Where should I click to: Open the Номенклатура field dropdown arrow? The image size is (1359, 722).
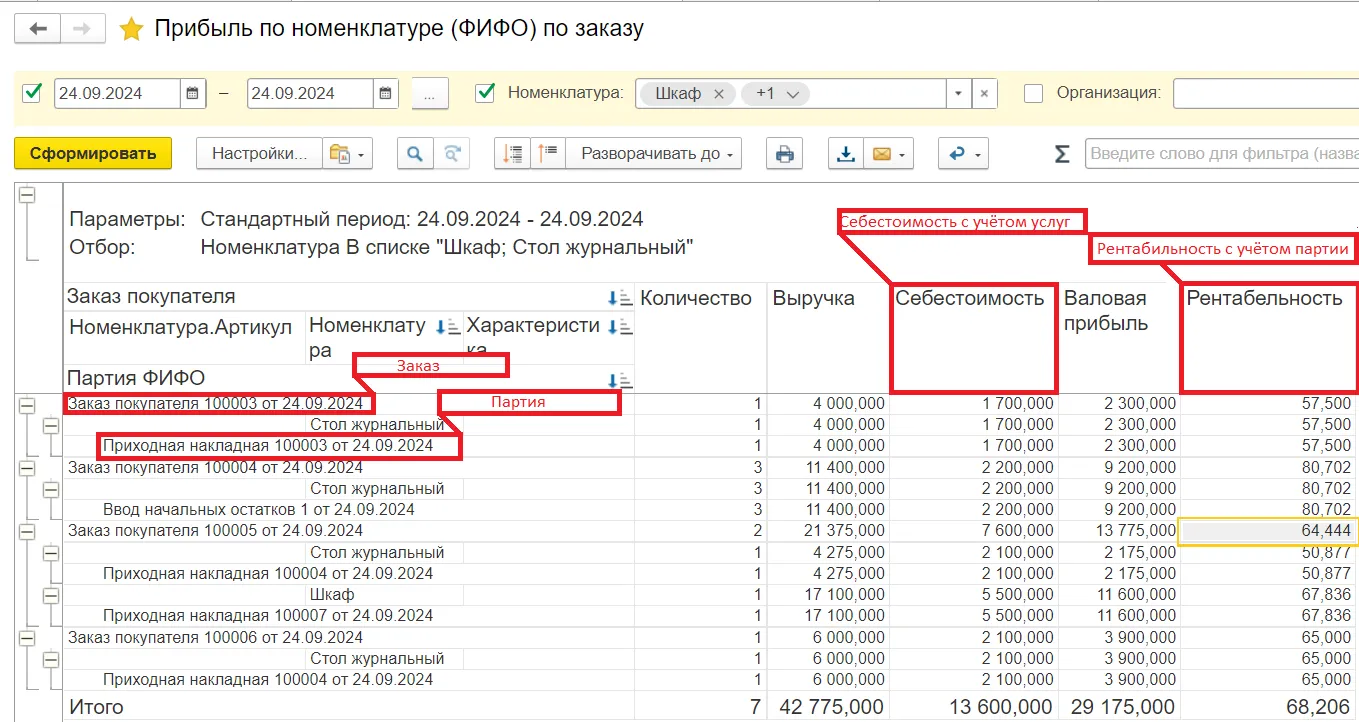(958, 93)
